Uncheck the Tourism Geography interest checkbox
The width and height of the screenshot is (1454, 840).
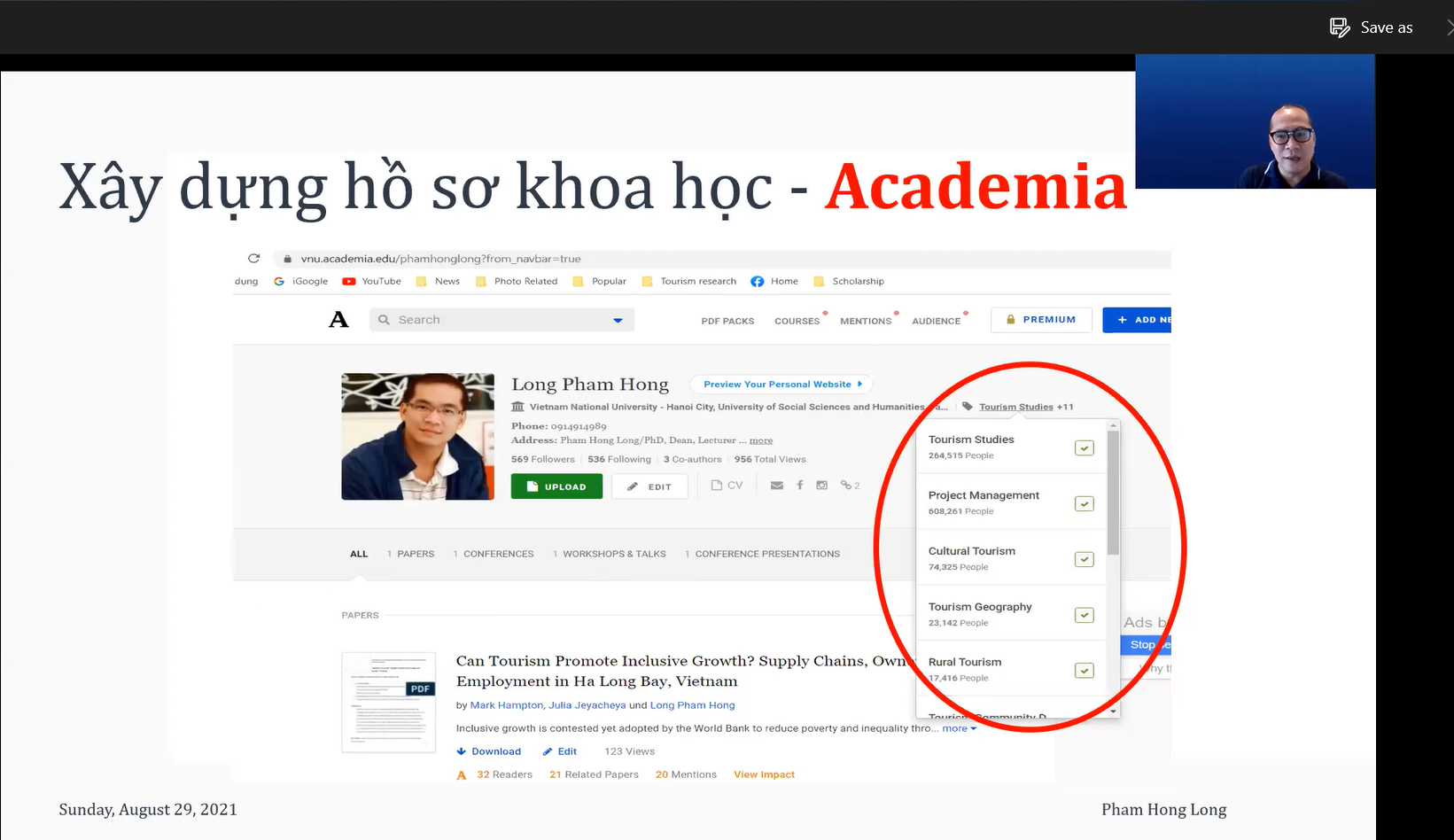[x=1085, y=616]
